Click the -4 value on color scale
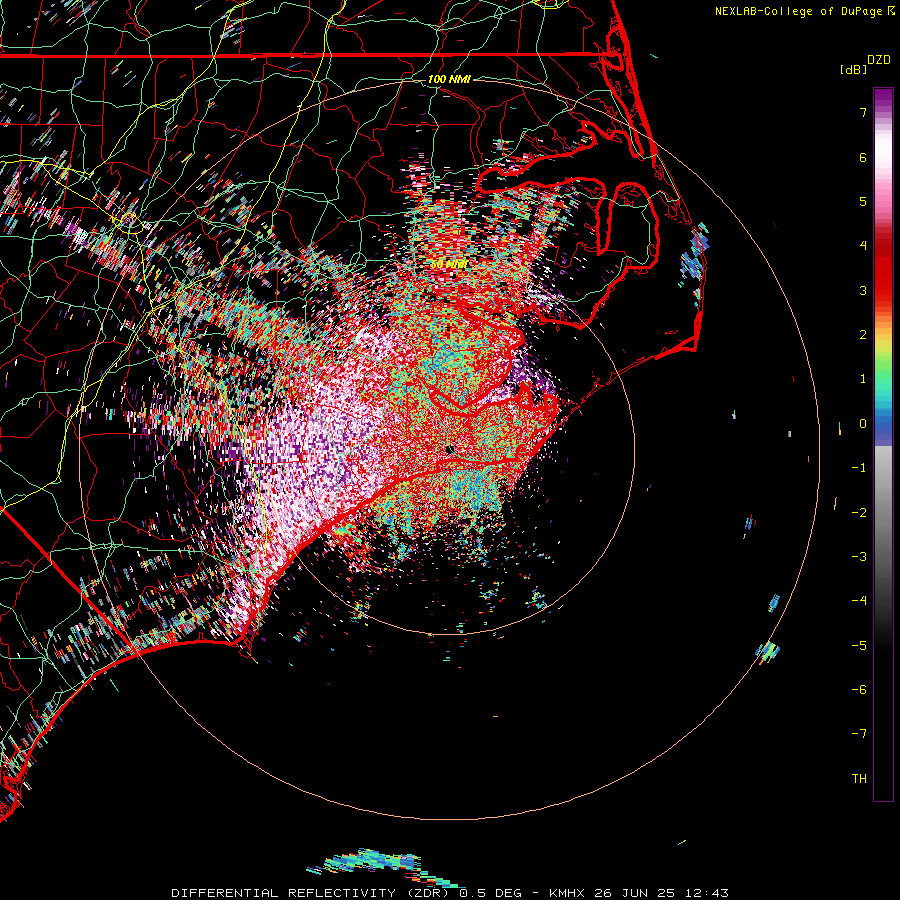900x900 pixels. [859, 601]
